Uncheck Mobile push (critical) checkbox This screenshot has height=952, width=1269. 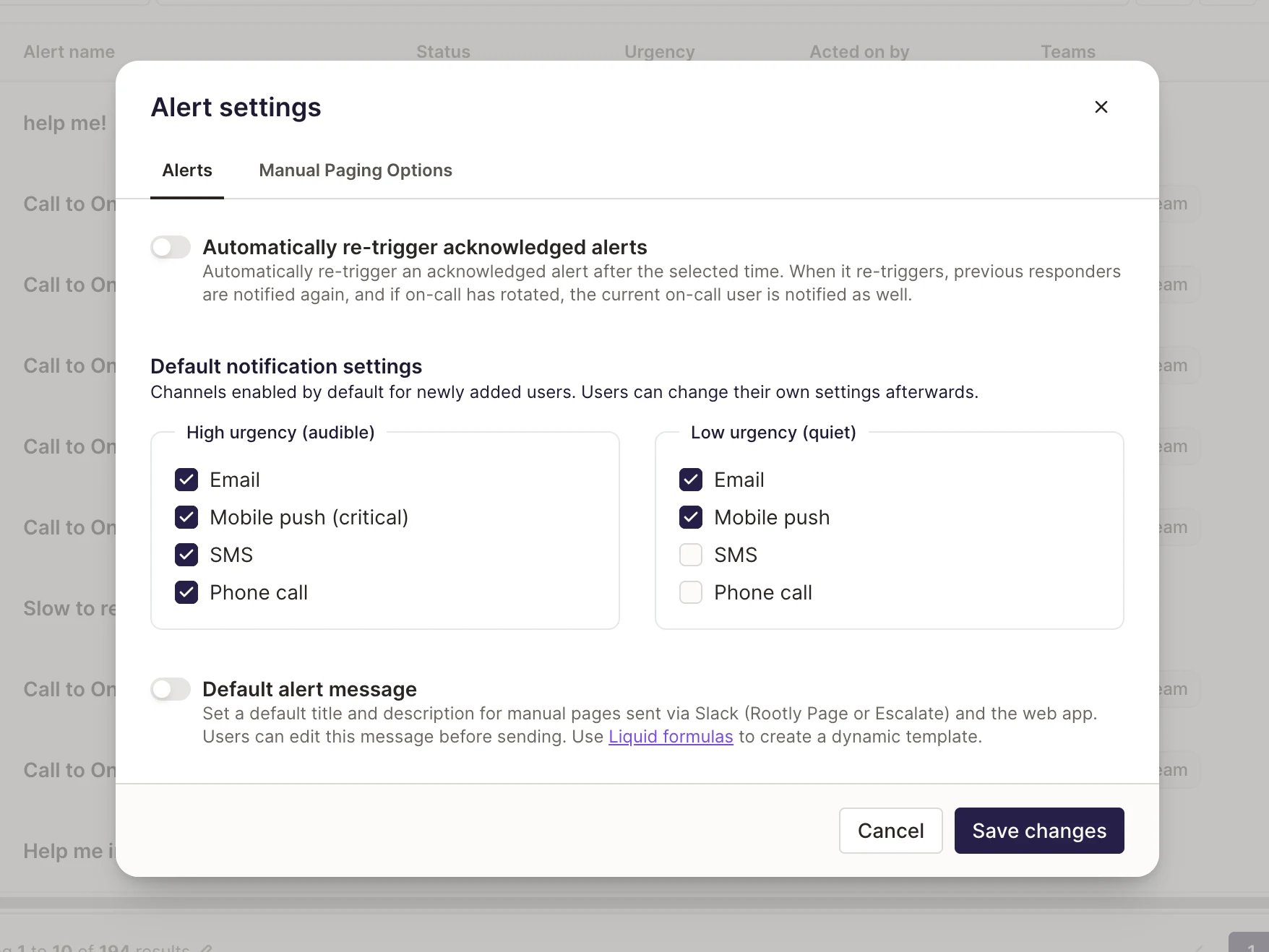pos(186,517)
